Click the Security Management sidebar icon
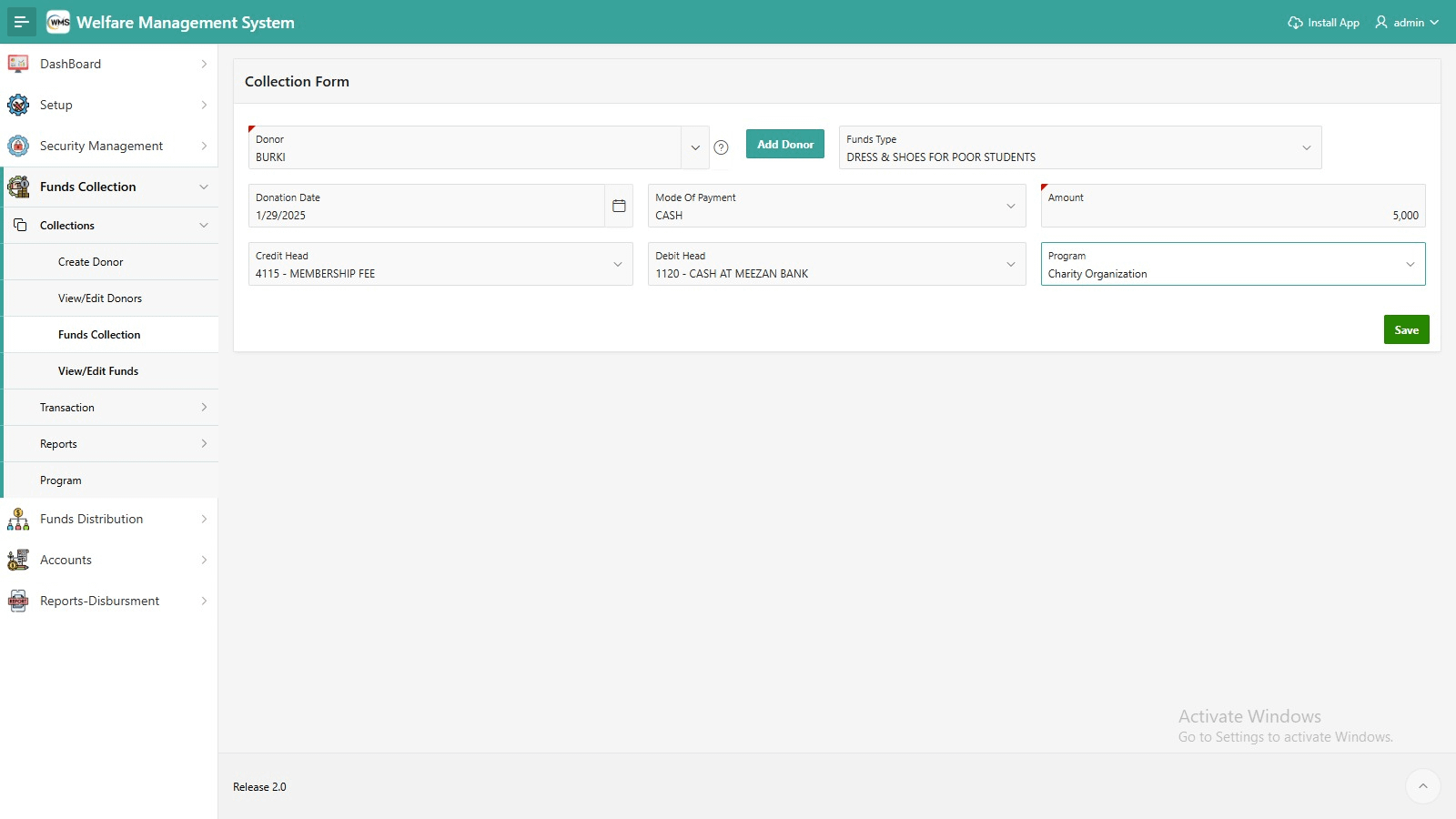Image resolution: width=1456 pixels, height=819 pixels. pyautogui.click(x=18, y=146)
